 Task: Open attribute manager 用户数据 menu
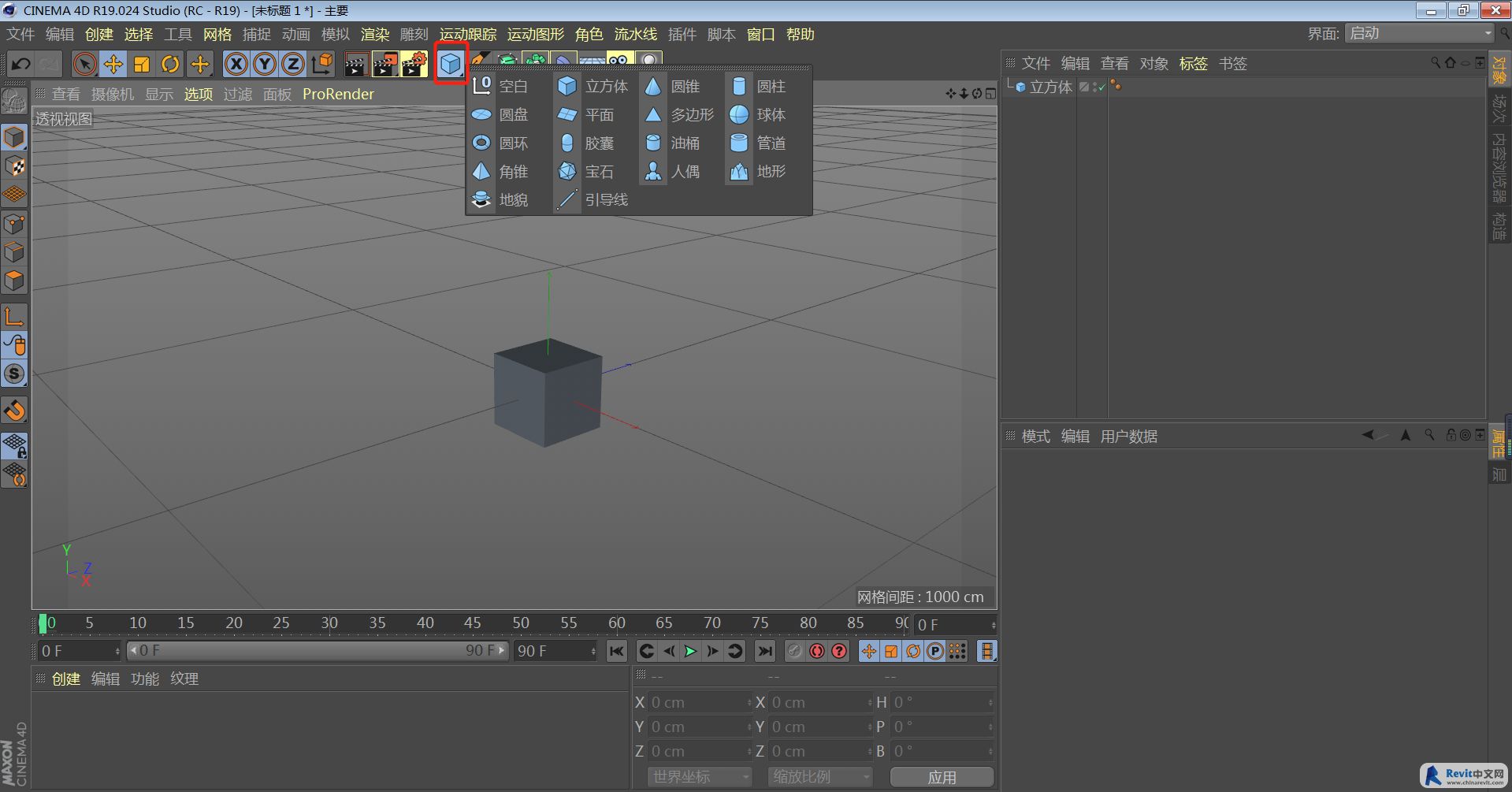tap(1129, 437)
